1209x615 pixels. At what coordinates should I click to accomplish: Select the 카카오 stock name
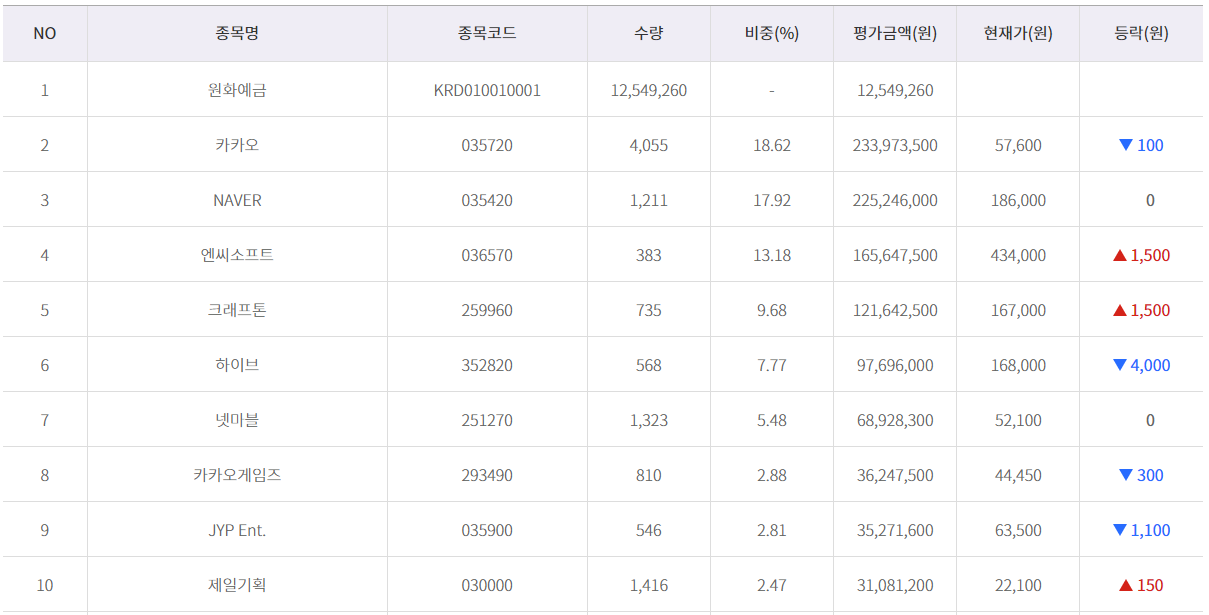point(237,145)
